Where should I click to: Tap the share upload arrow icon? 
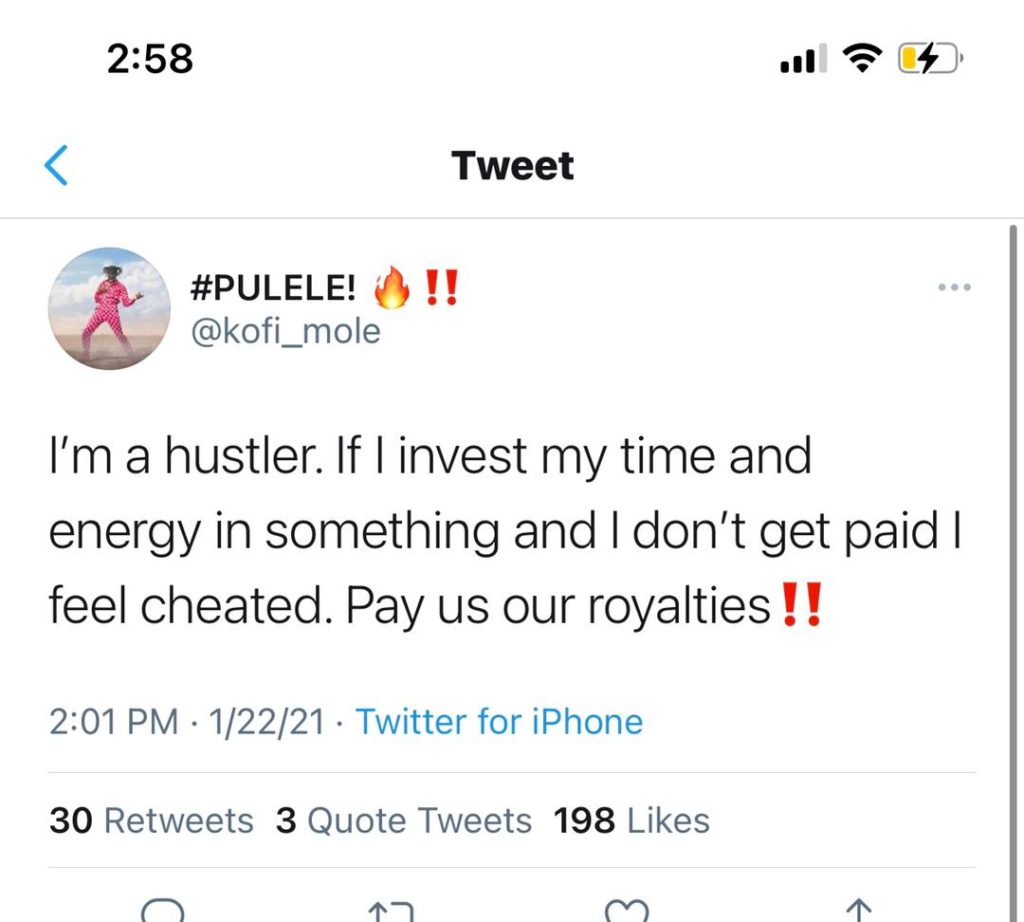(x=858, y=910)
